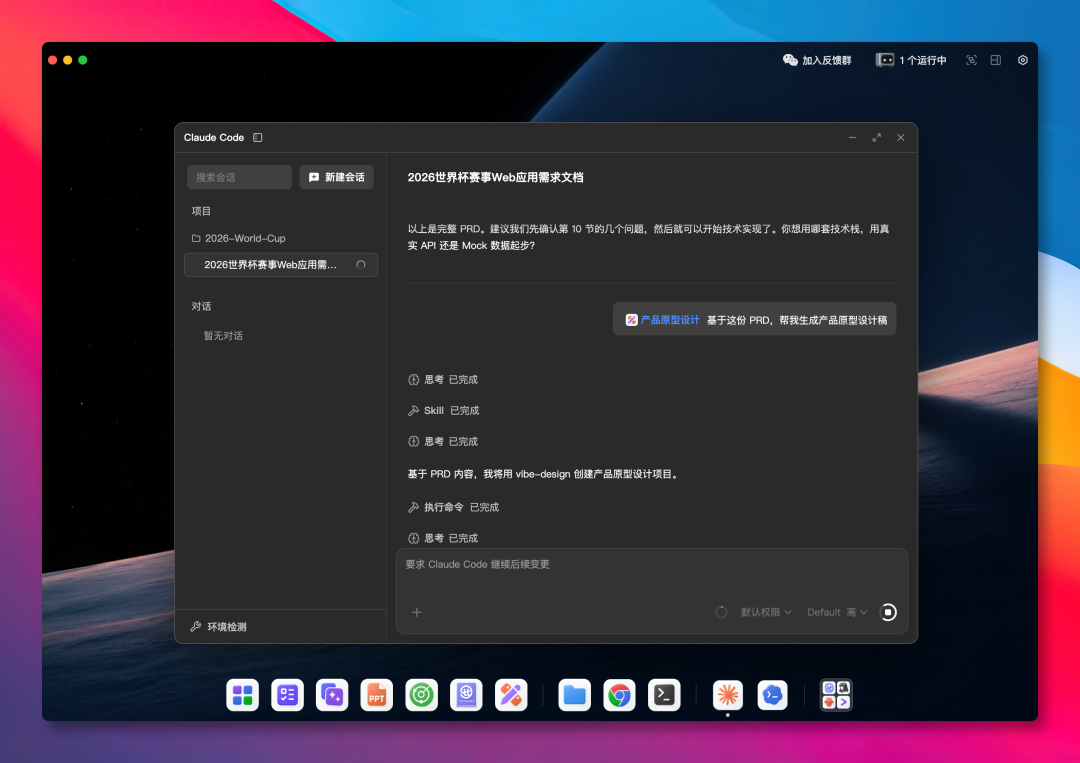Viewport: 1080px width, 763px height.
Task: Click the Claude Code window title
Action: (x=214, y=138)
